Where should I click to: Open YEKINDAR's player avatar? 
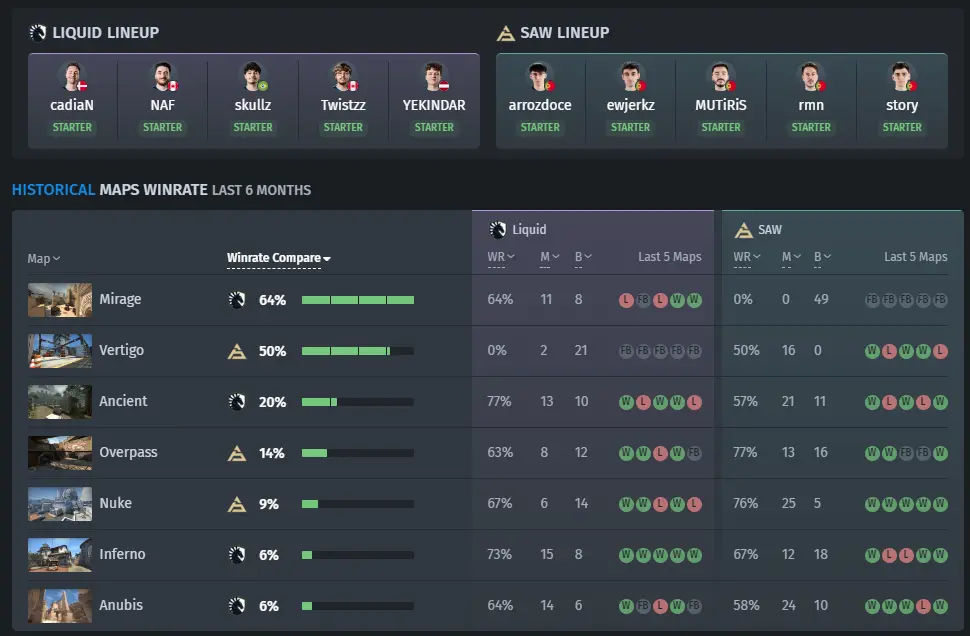[x=434, y=77]
